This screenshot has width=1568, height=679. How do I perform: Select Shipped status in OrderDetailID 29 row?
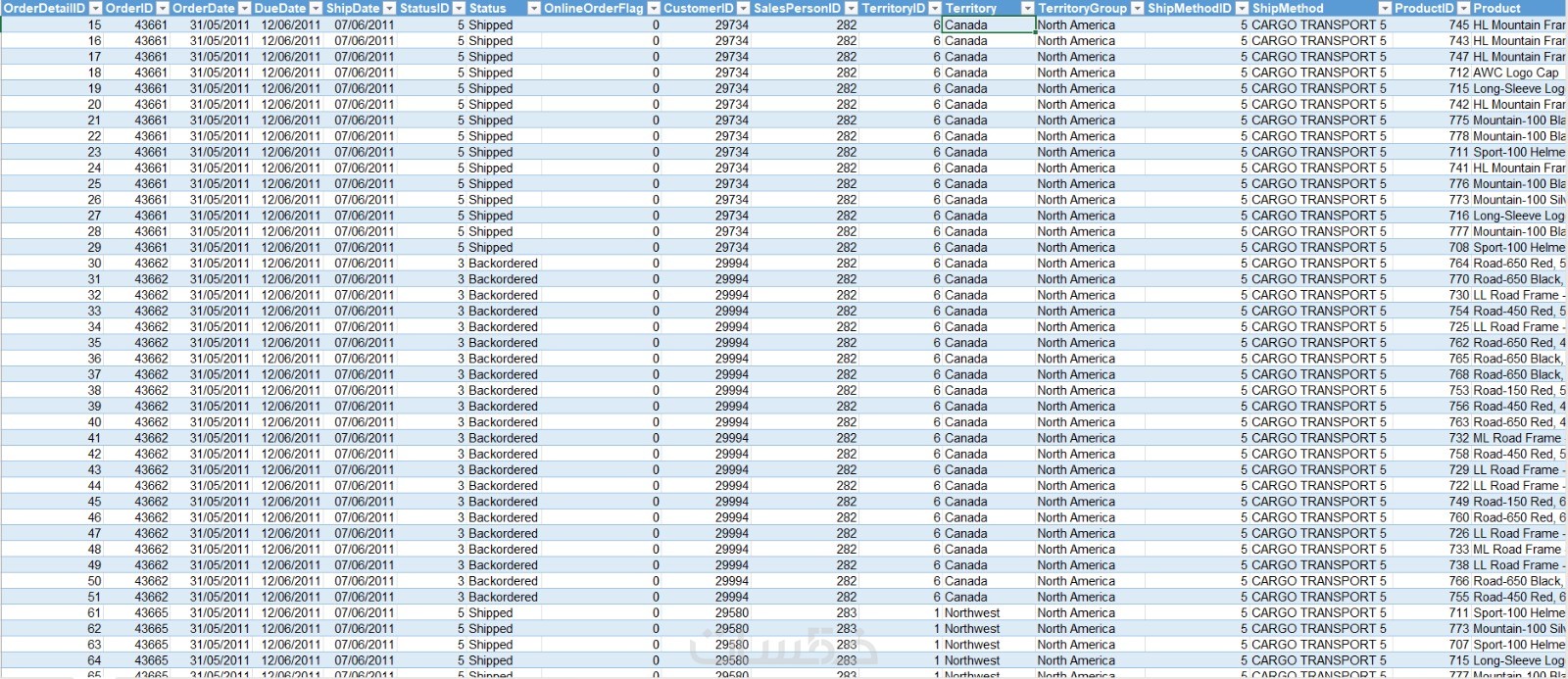(x=490, y=247)
